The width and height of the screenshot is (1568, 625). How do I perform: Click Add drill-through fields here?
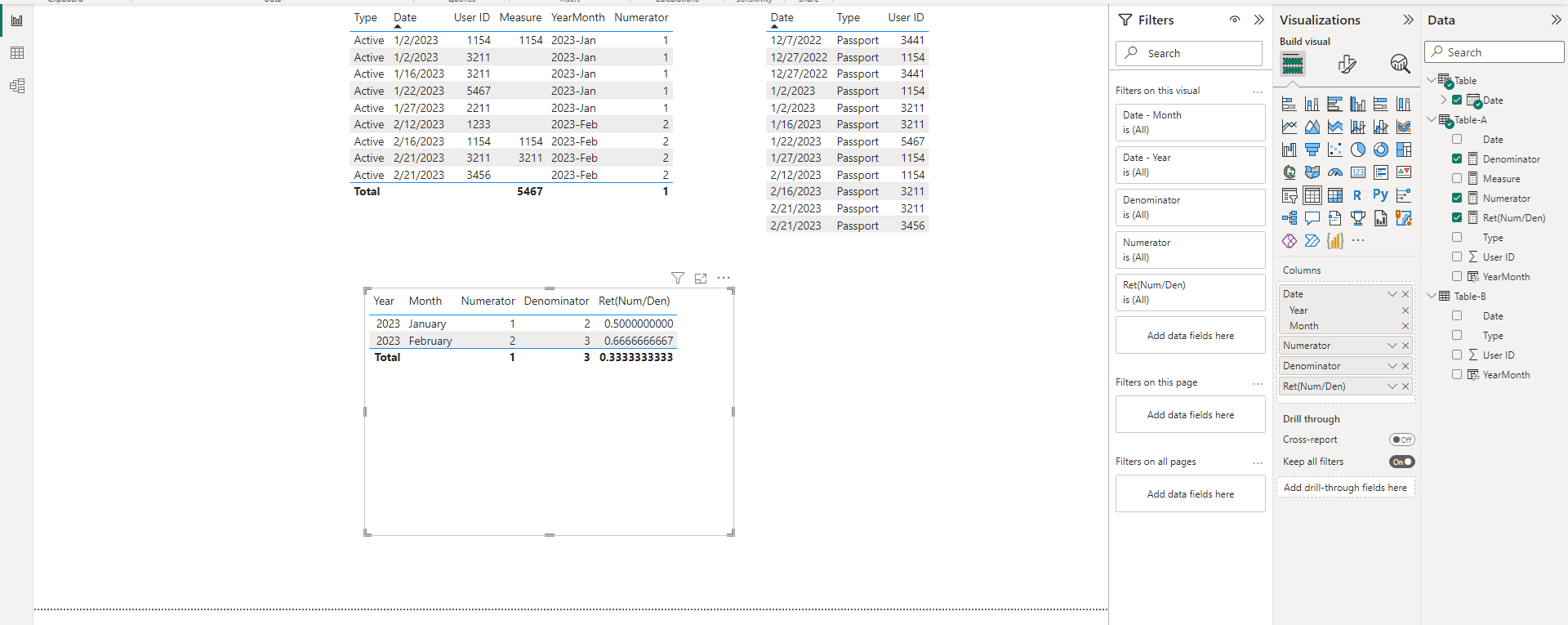click(1345, 488)
